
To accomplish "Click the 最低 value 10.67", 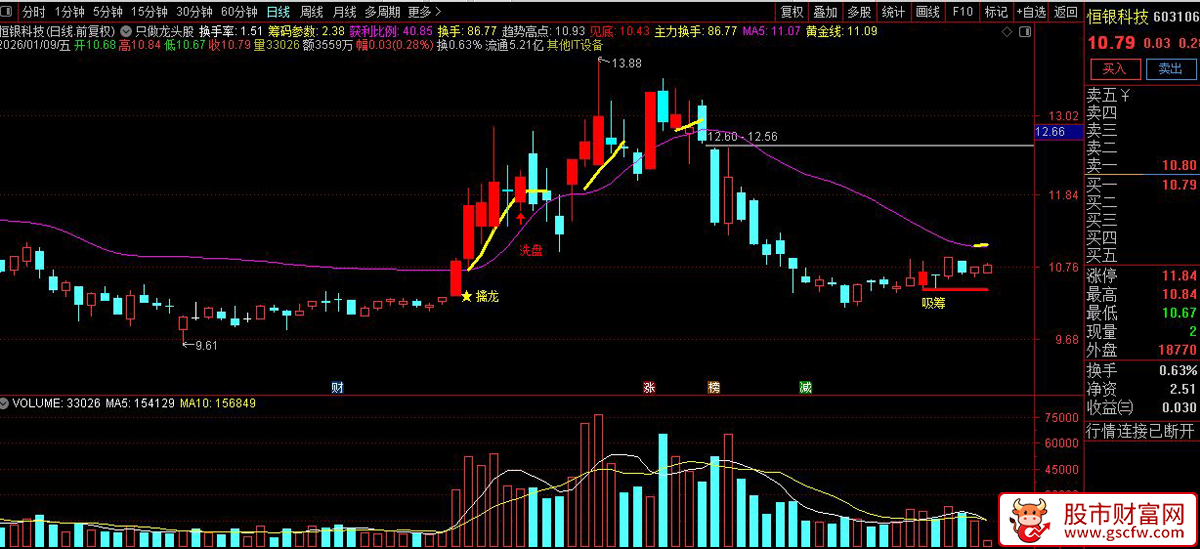I will [x=1181, y=313].
